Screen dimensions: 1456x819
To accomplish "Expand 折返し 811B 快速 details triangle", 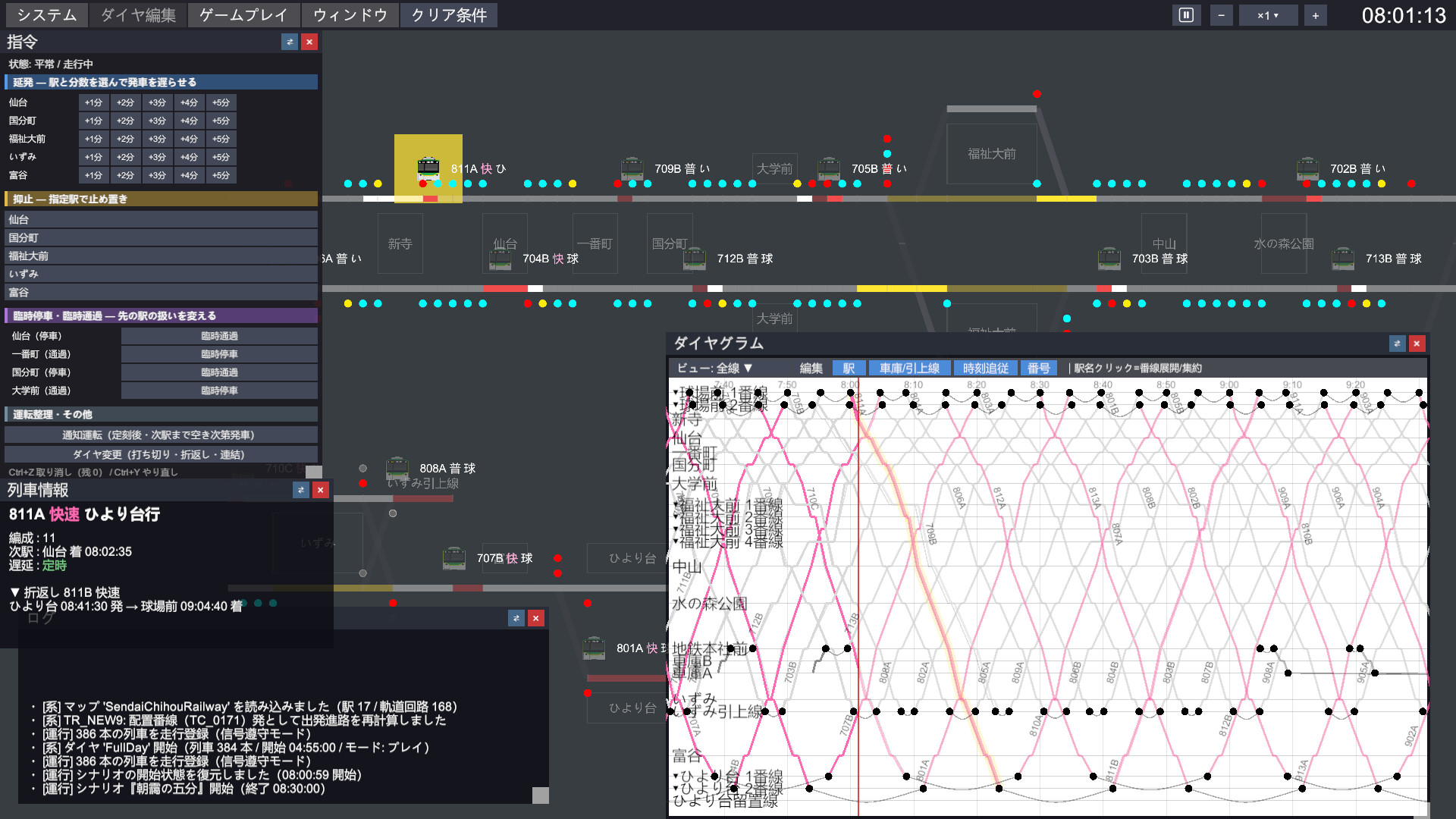I will pyautogui.click(x=14, y=592).
